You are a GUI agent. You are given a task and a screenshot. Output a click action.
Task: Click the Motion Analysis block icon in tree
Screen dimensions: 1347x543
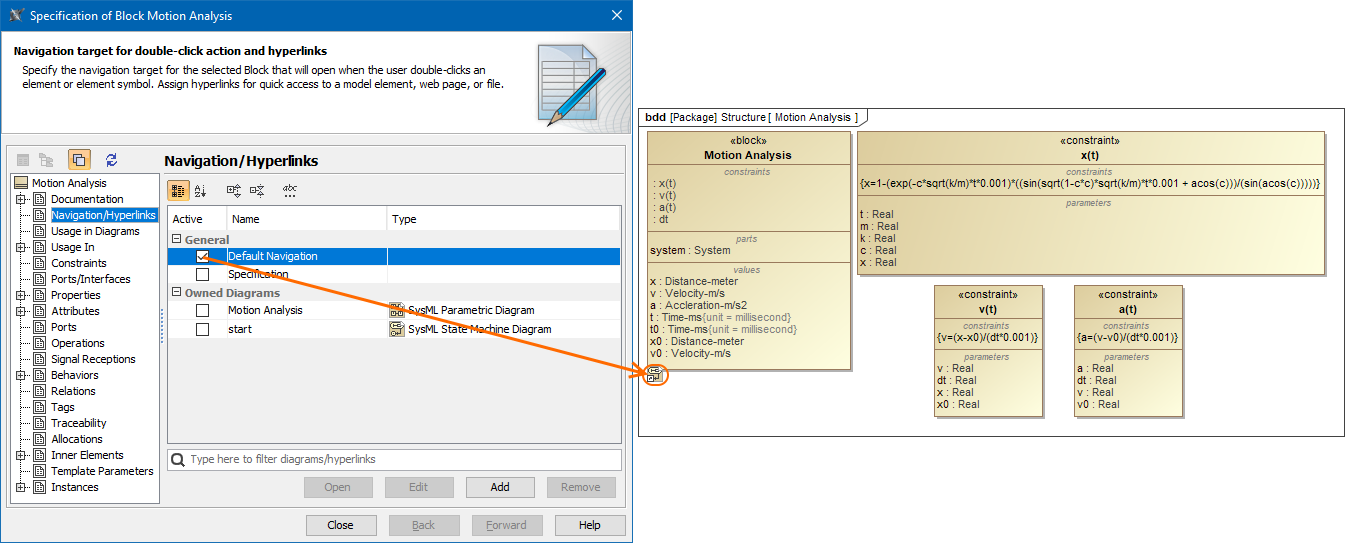21,183
